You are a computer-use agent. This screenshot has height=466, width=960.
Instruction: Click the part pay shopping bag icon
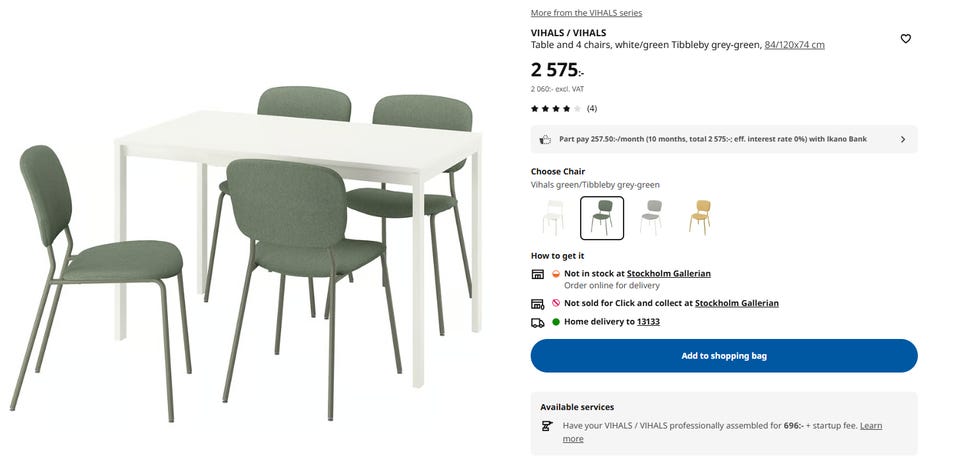pyautogui.click(x=545, y=140)
